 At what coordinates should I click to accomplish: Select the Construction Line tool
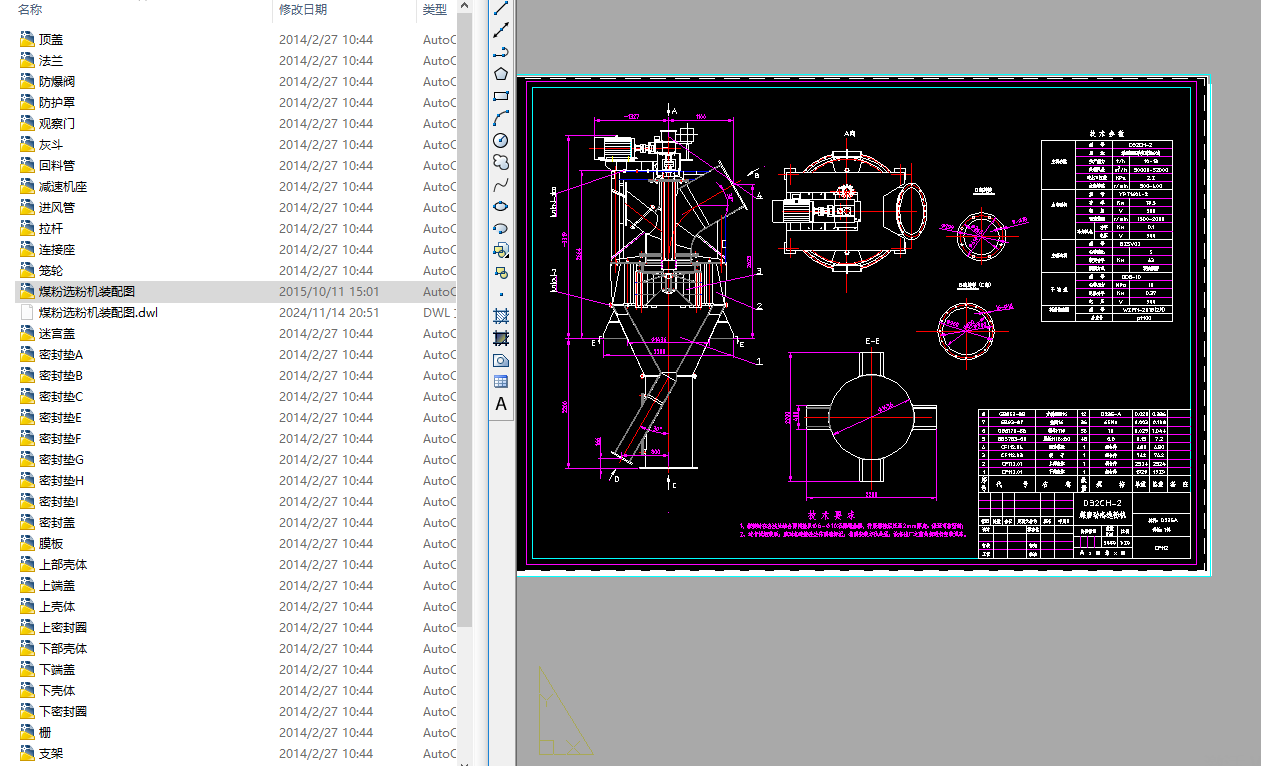pyautogui.click(x=501, y=30)
